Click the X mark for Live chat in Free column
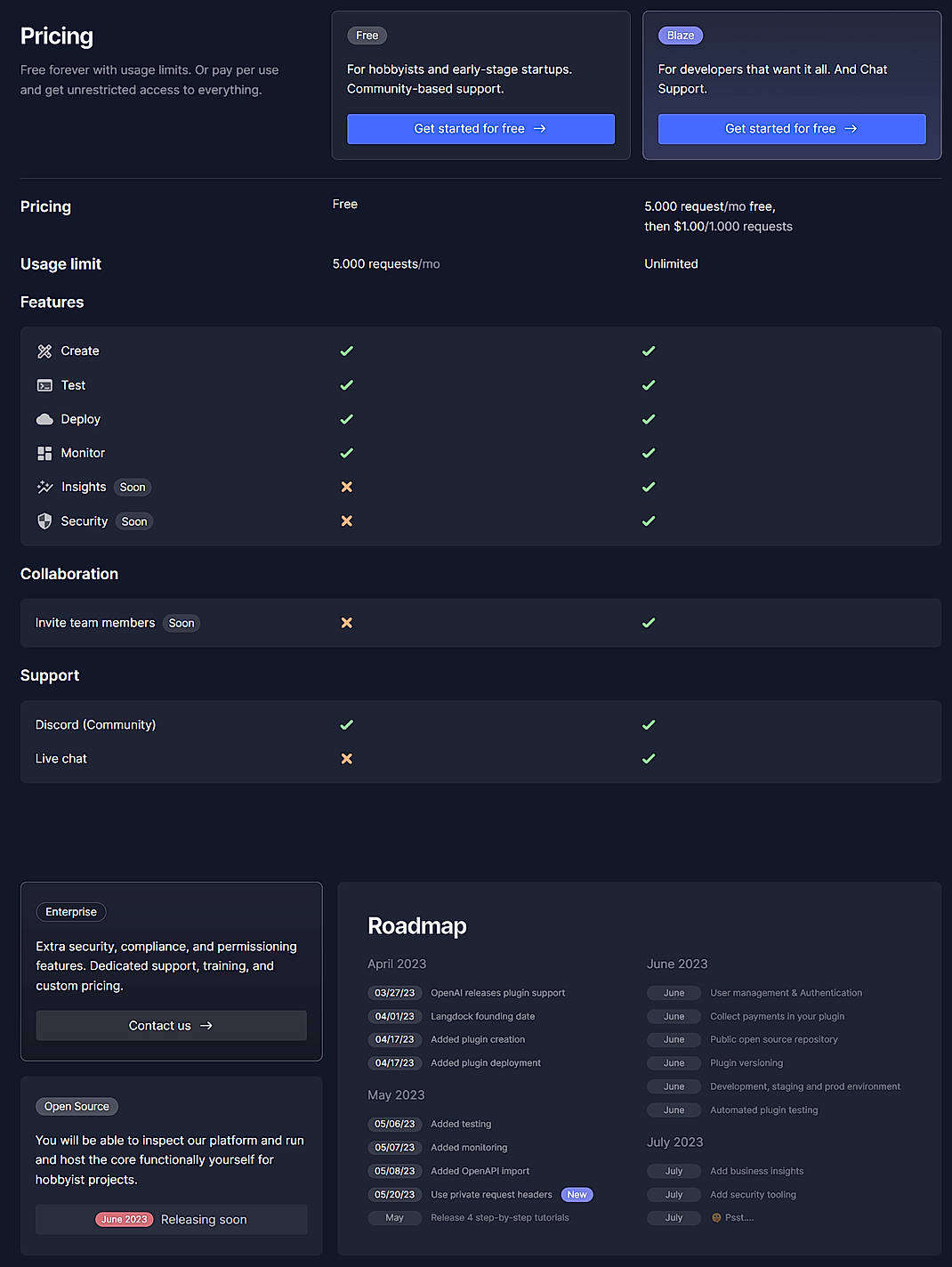 tap(346, 758)
